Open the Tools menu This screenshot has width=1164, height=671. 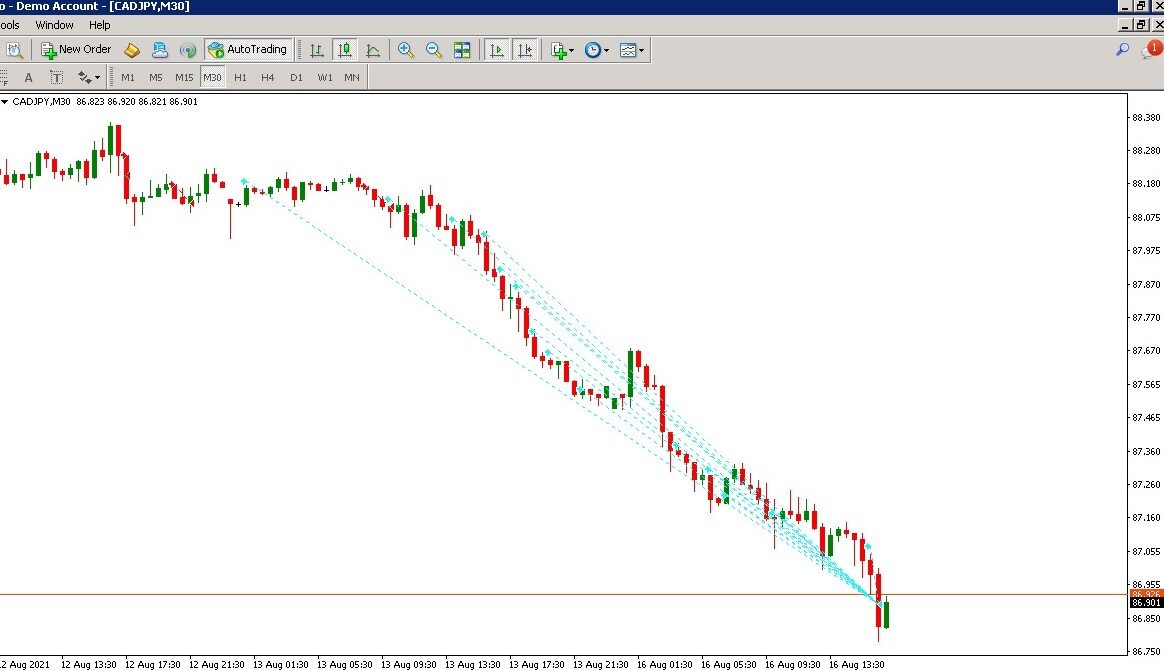[10, 25]
